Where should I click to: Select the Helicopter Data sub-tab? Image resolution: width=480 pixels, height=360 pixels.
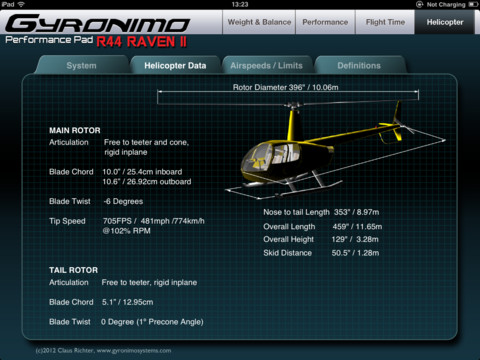[x=175, y=65]
